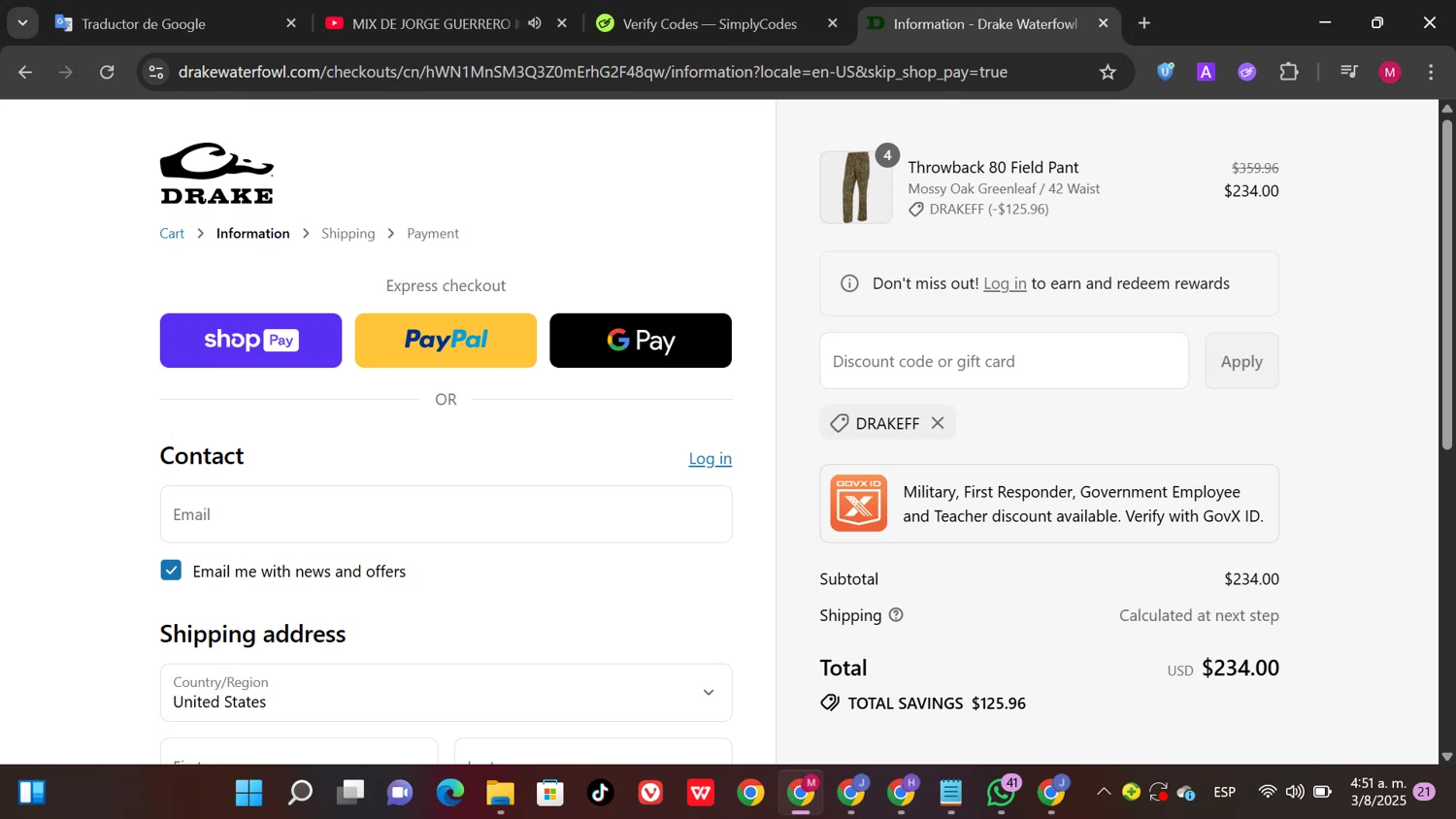Click the Information breadcrumb step
Screen dimensions: 1456x819
click(252, 234)
